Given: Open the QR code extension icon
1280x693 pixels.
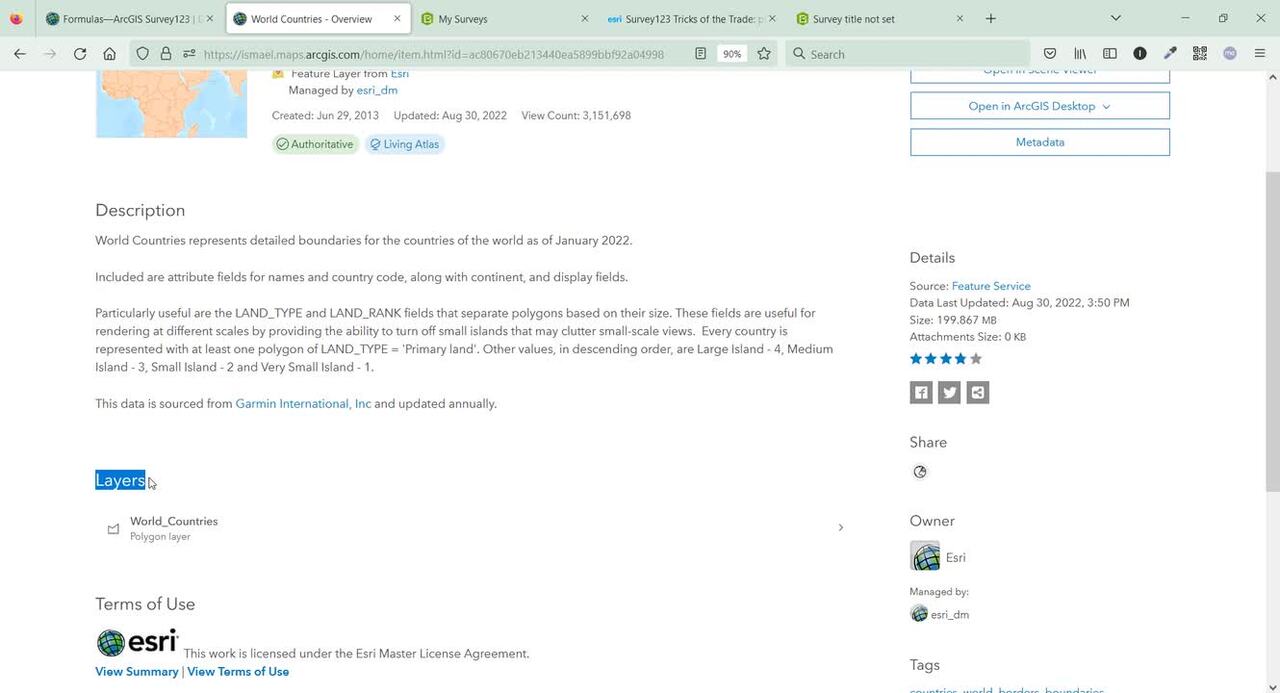Looking at the screenshot, I should coord(1200,54).
